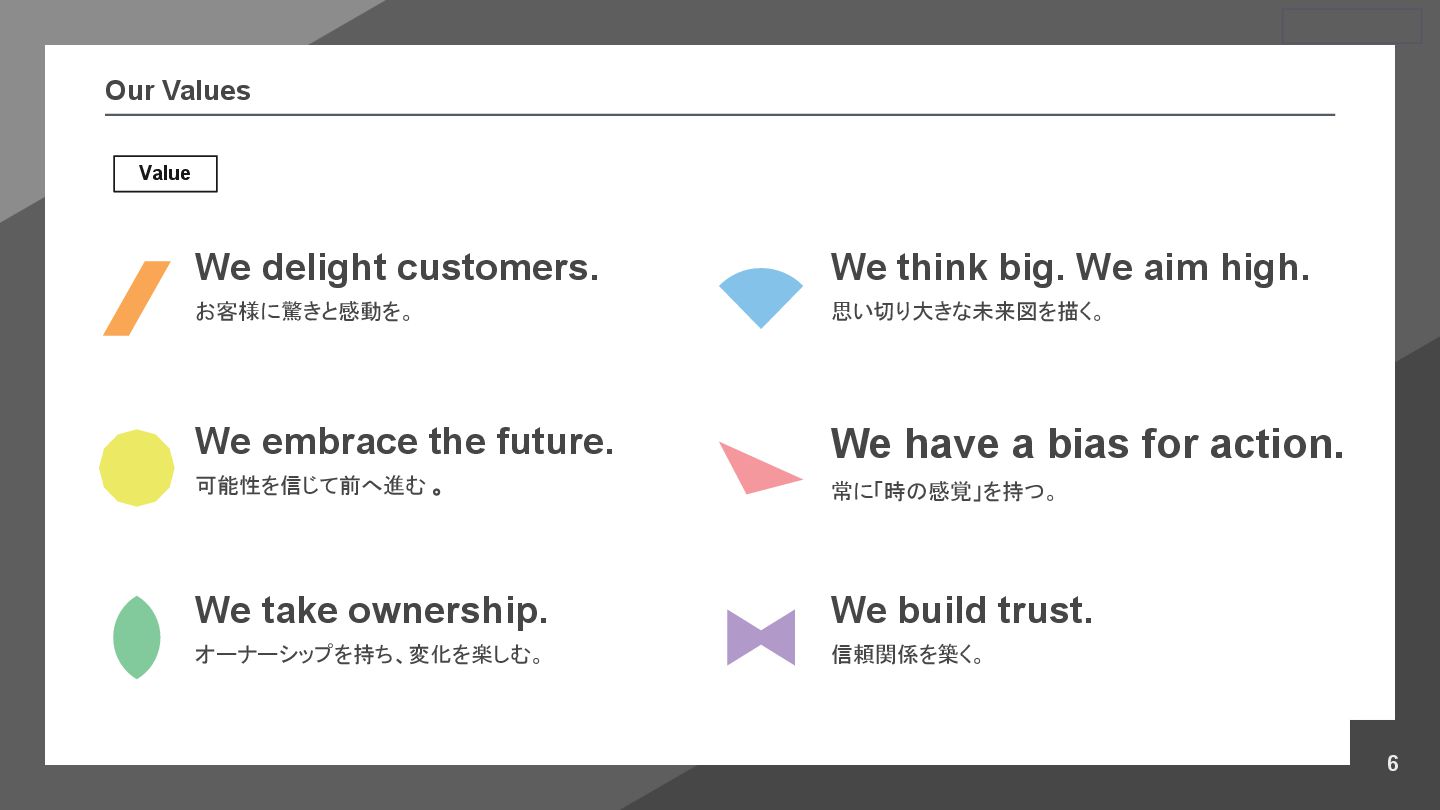Screen dimensions: 1440x810
Task: Click the slide page number 6
Action: point(1393,763)
